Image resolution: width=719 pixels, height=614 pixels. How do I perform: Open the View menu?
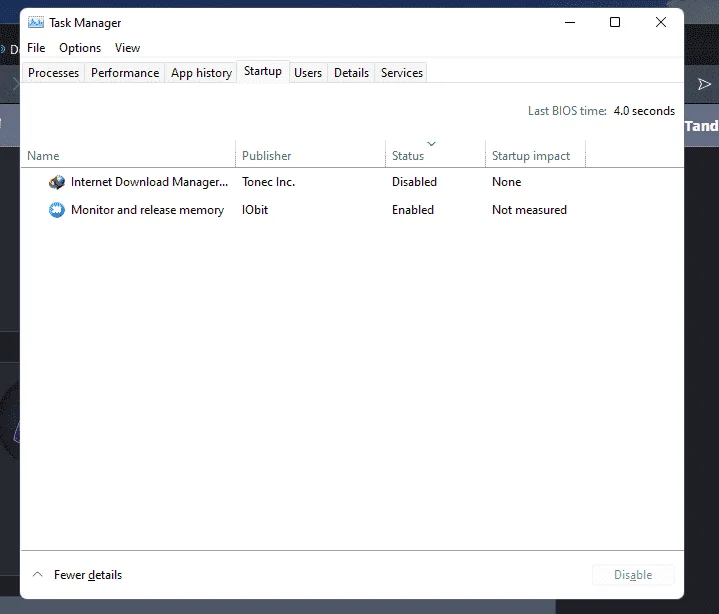[127, 48]
